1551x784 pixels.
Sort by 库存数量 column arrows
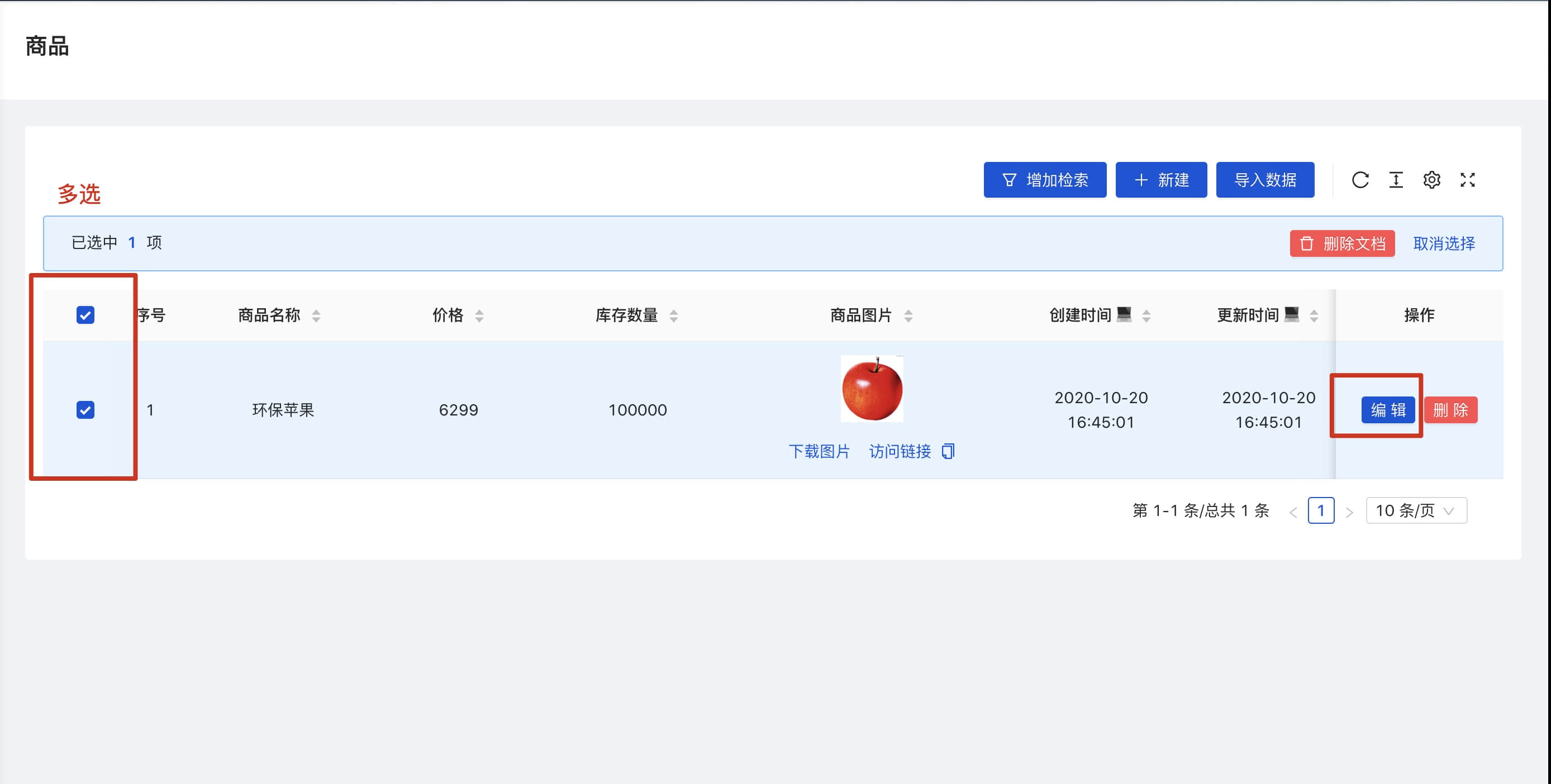pos(674,315)
